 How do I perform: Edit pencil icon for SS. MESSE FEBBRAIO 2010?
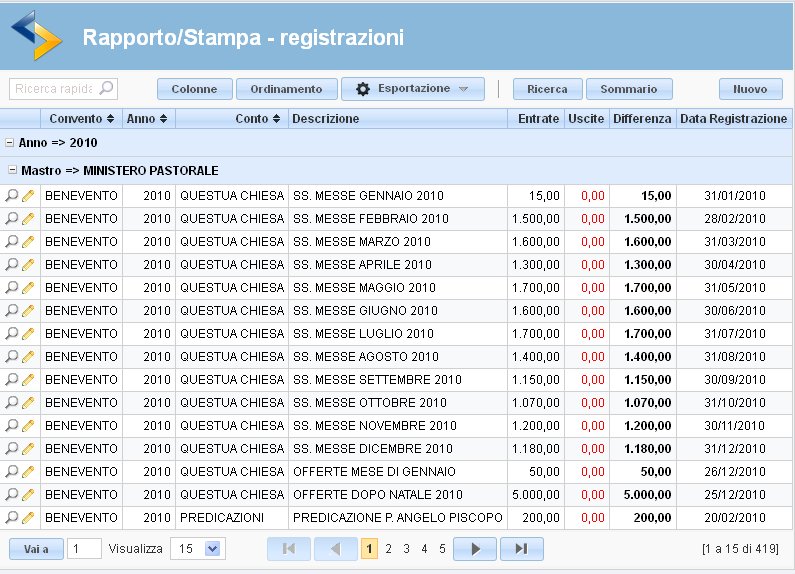point(28,219)
